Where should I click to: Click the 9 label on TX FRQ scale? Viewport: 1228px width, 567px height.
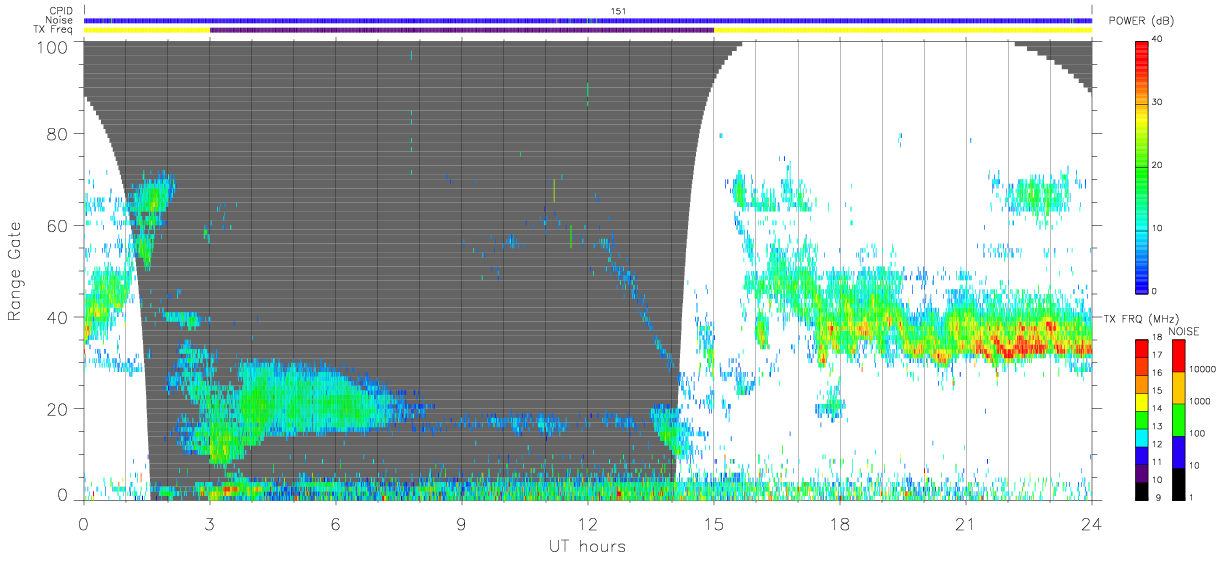(1160, 497)
